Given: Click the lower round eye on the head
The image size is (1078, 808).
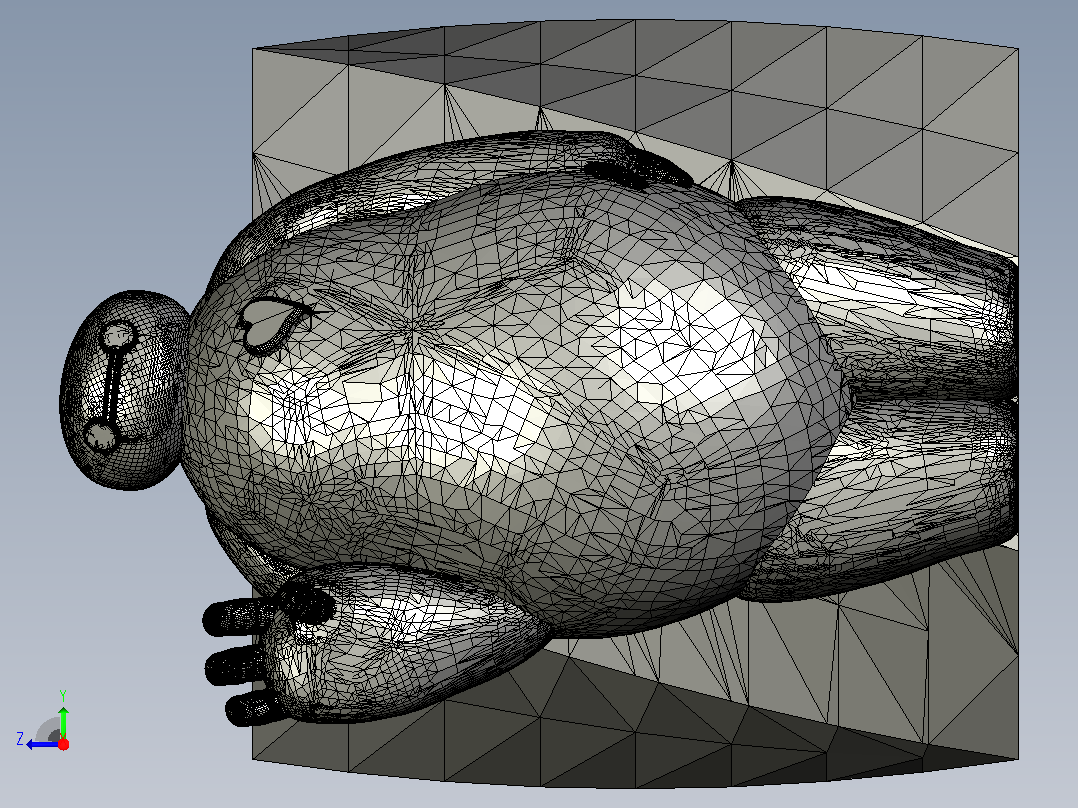Looking at the screenshot, I should (100, 436).
